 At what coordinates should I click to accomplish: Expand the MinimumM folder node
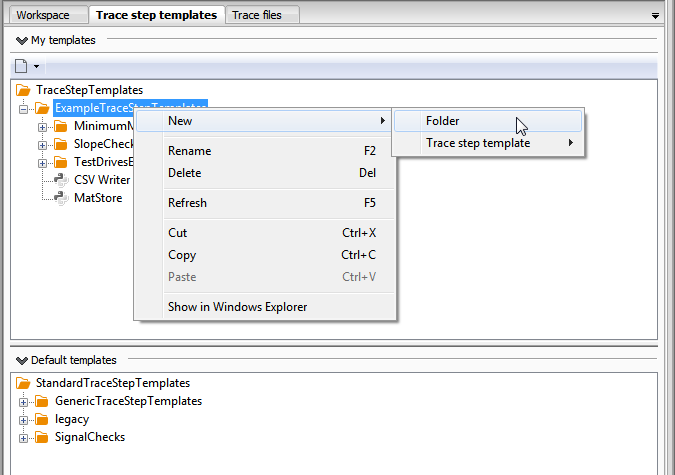42,127
